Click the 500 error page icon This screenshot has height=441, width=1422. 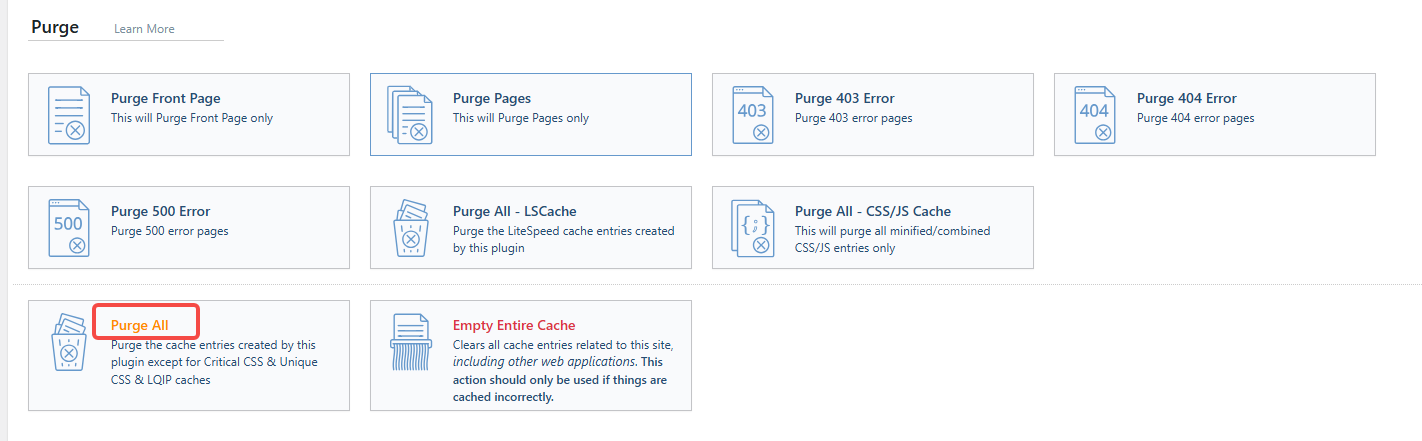click(69, 228)
